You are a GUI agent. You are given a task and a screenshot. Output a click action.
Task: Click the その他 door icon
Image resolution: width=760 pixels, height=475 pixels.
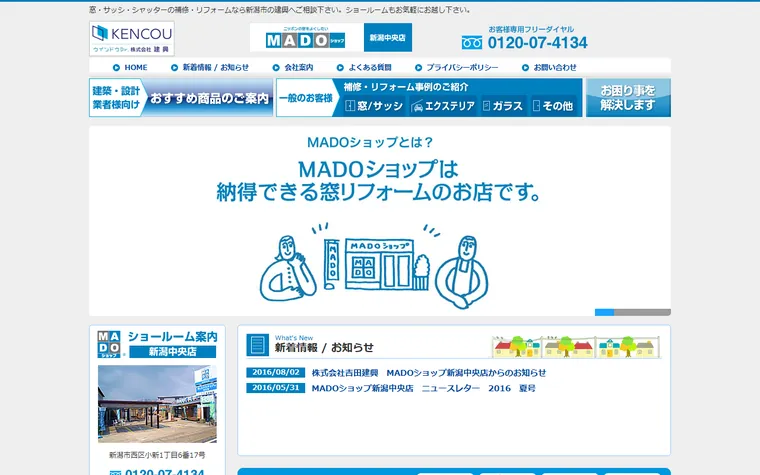[x=536, y=106]
